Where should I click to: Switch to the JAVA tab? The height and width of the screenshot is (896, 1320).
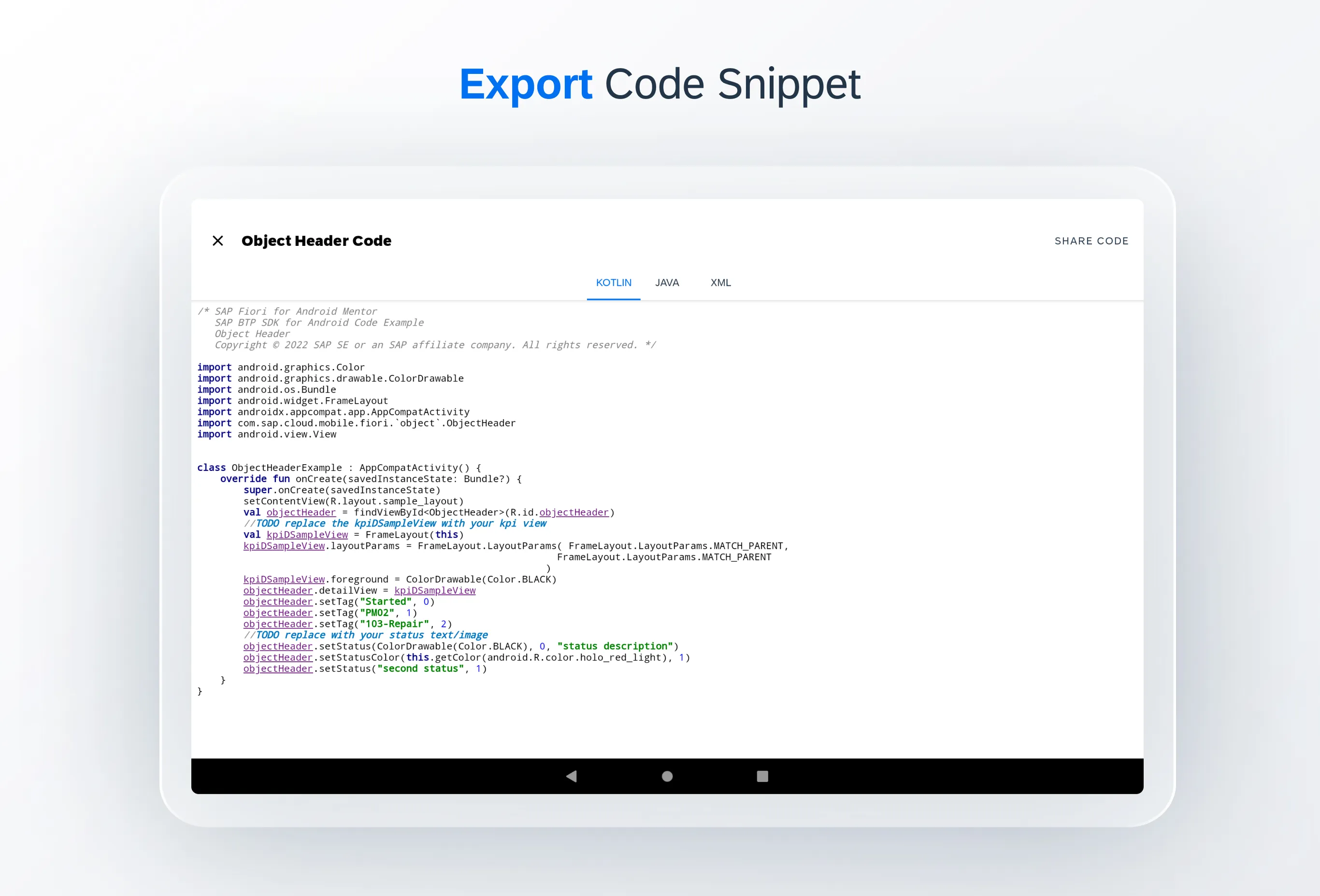[666, 282]
